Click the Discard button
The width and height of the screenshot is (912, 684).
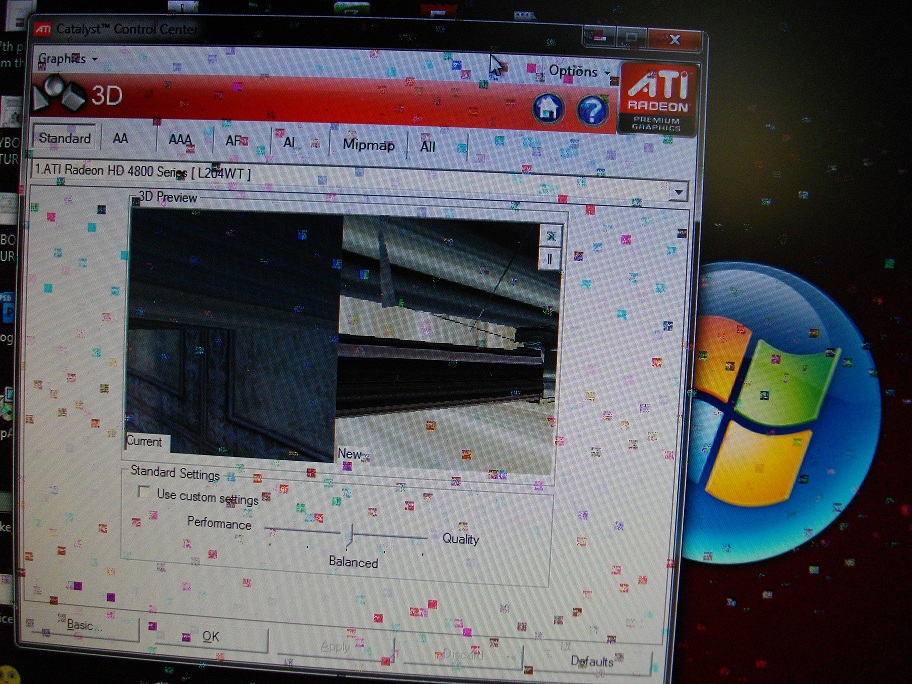click(463, 655)
